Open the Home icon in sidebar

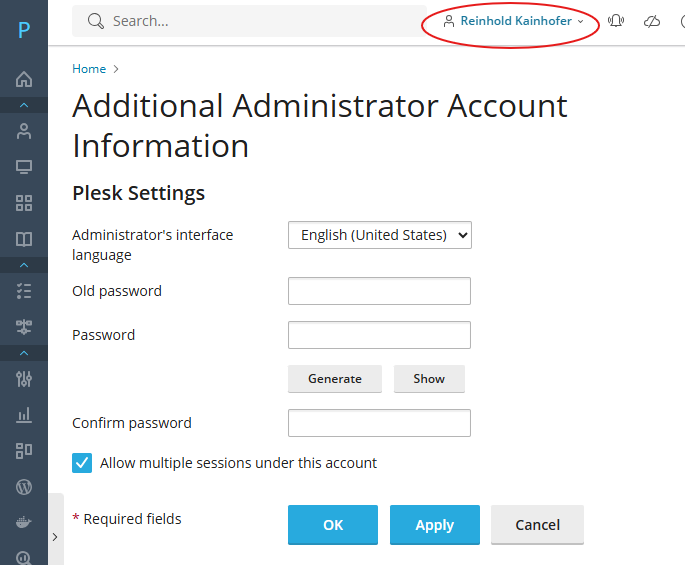24,79
